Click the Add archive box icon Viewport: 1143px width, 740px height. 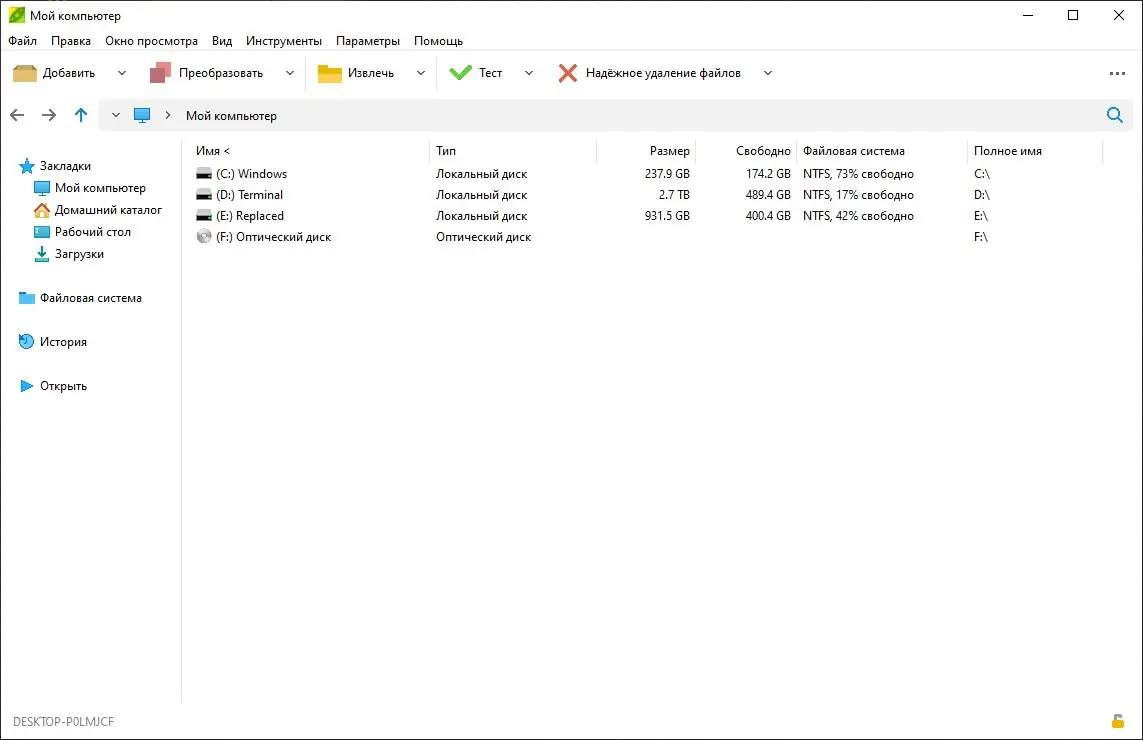pyautogui.click(x=25, y=73)
